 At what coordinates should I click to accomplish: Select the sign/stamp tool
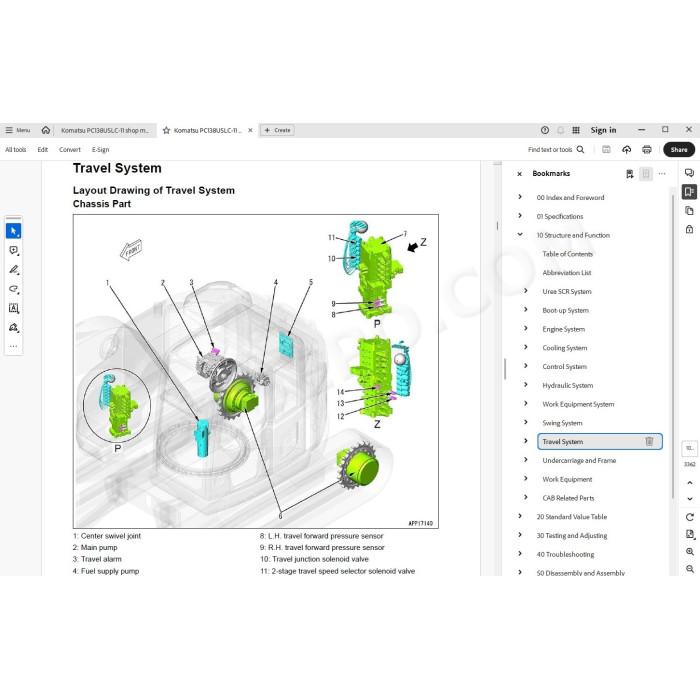13,327
